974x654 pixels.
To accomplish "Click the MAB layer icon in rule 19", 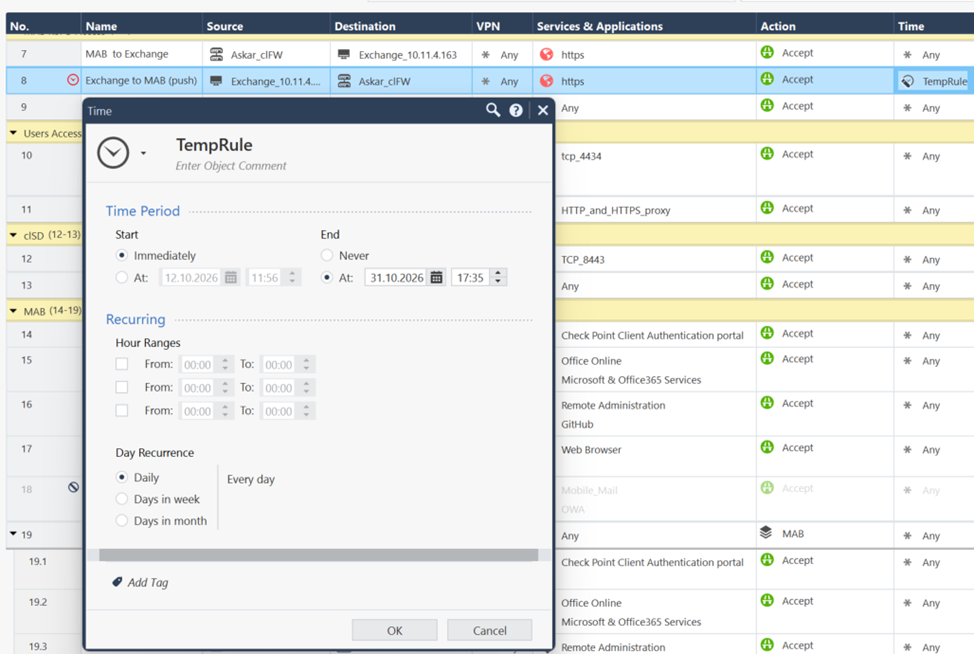I will pos(766,533).
